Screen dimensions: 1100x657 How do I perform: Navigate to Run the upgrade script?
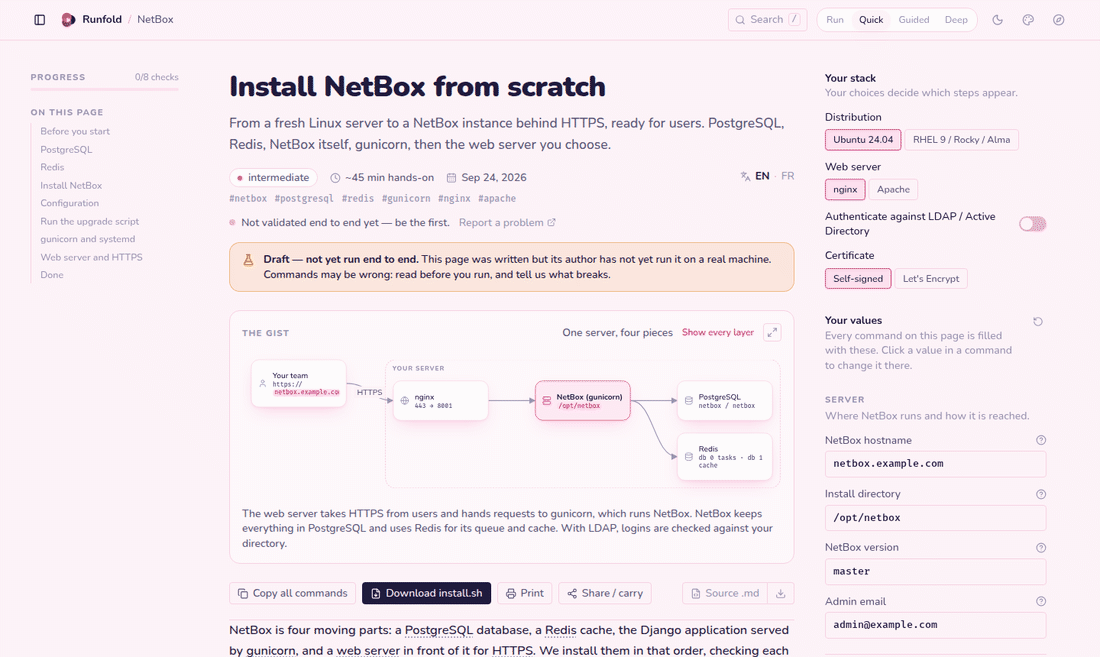[90, 222]
